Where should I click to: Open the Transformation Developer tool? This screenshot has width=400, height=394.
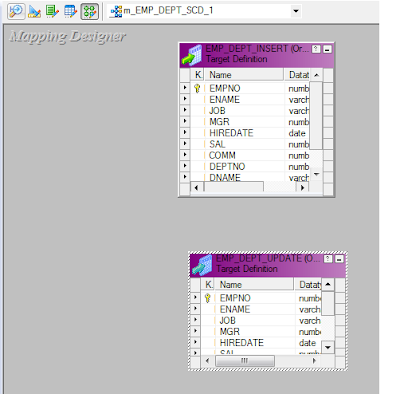(x=52, y=11)
